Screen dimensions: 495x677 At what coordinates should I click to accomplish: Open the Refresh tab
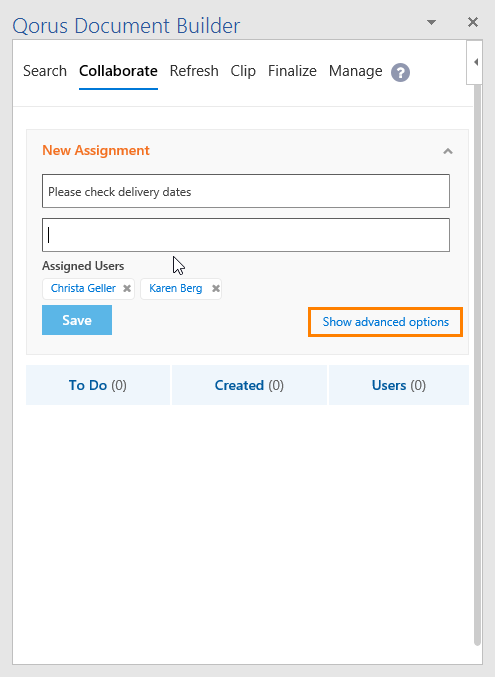pyautogui.click(x=194, y=71)
